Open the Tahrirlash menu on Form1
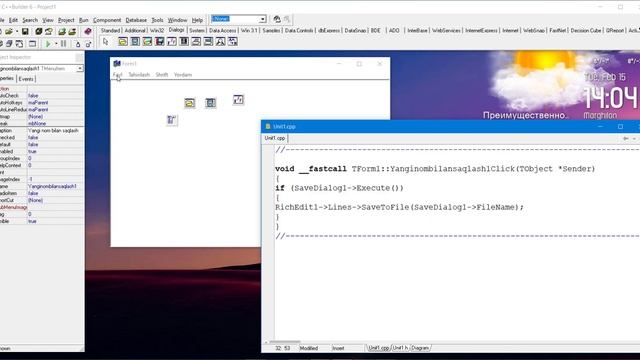Image resolution: width=640 pixels, height=360 pixels. click(x=139, y=75)
